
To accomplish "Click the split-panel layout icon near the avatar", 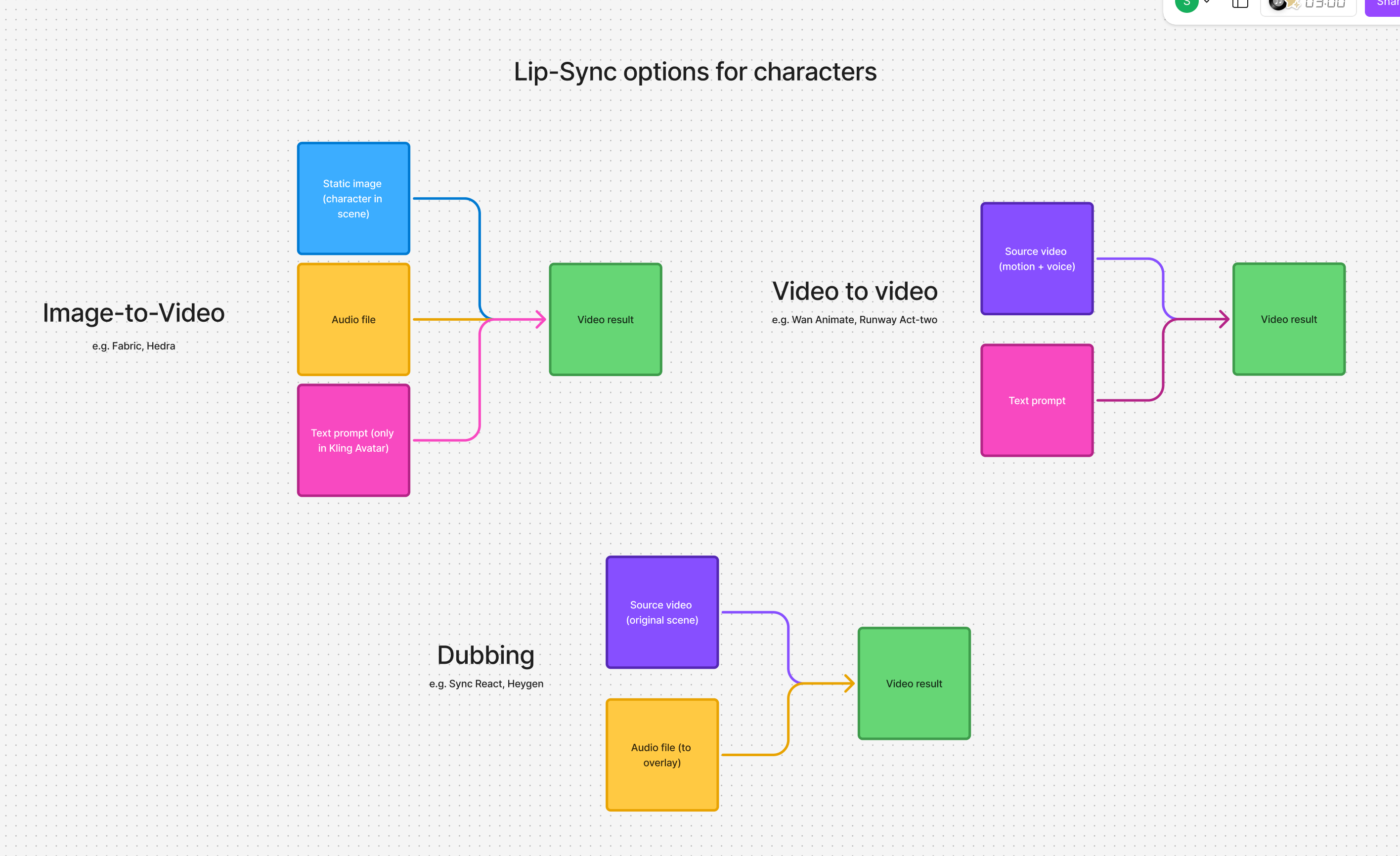I will point(1240,3).
